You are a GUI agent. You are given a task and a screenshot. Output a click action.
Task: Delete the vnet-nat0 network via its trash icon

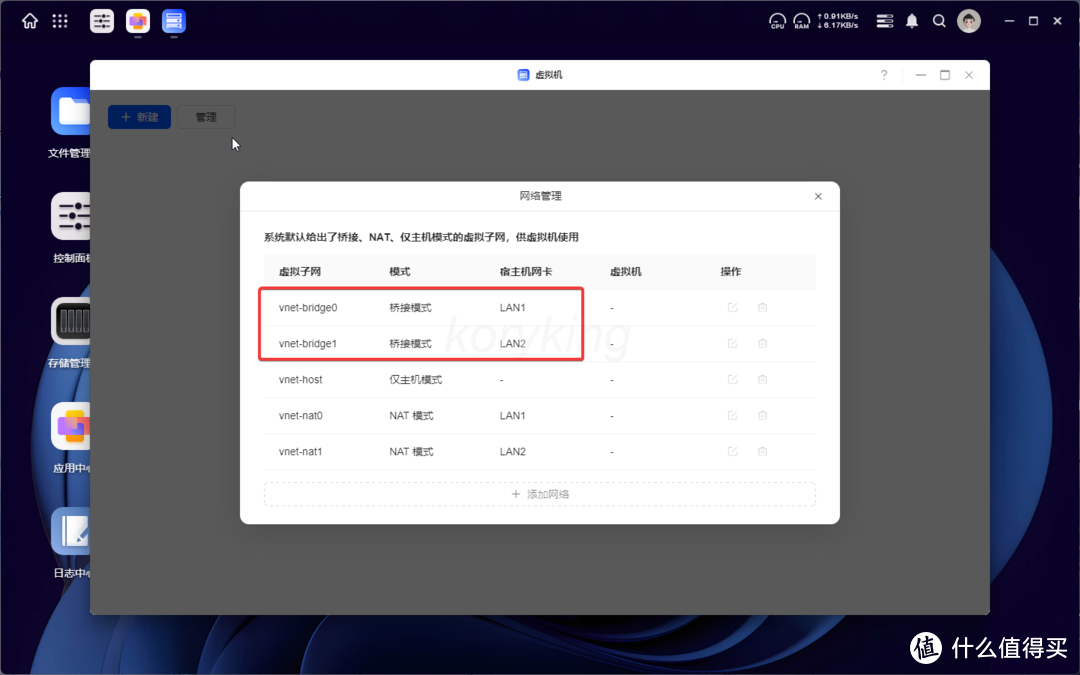[762, 415]
